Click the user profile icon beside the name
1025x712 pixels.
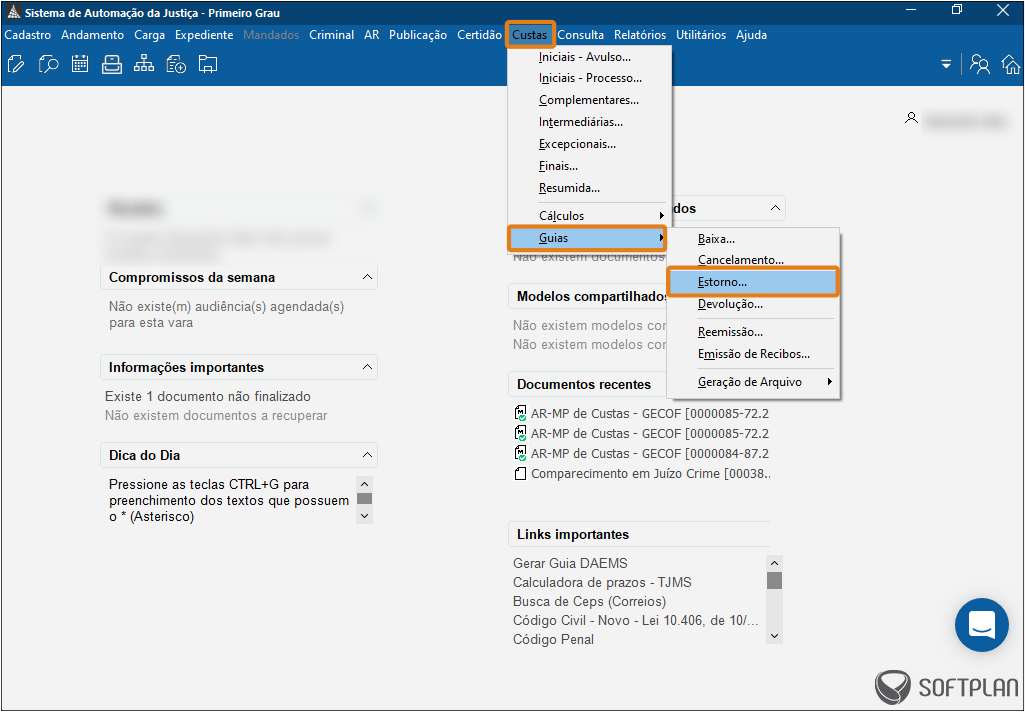click(911, 118)
